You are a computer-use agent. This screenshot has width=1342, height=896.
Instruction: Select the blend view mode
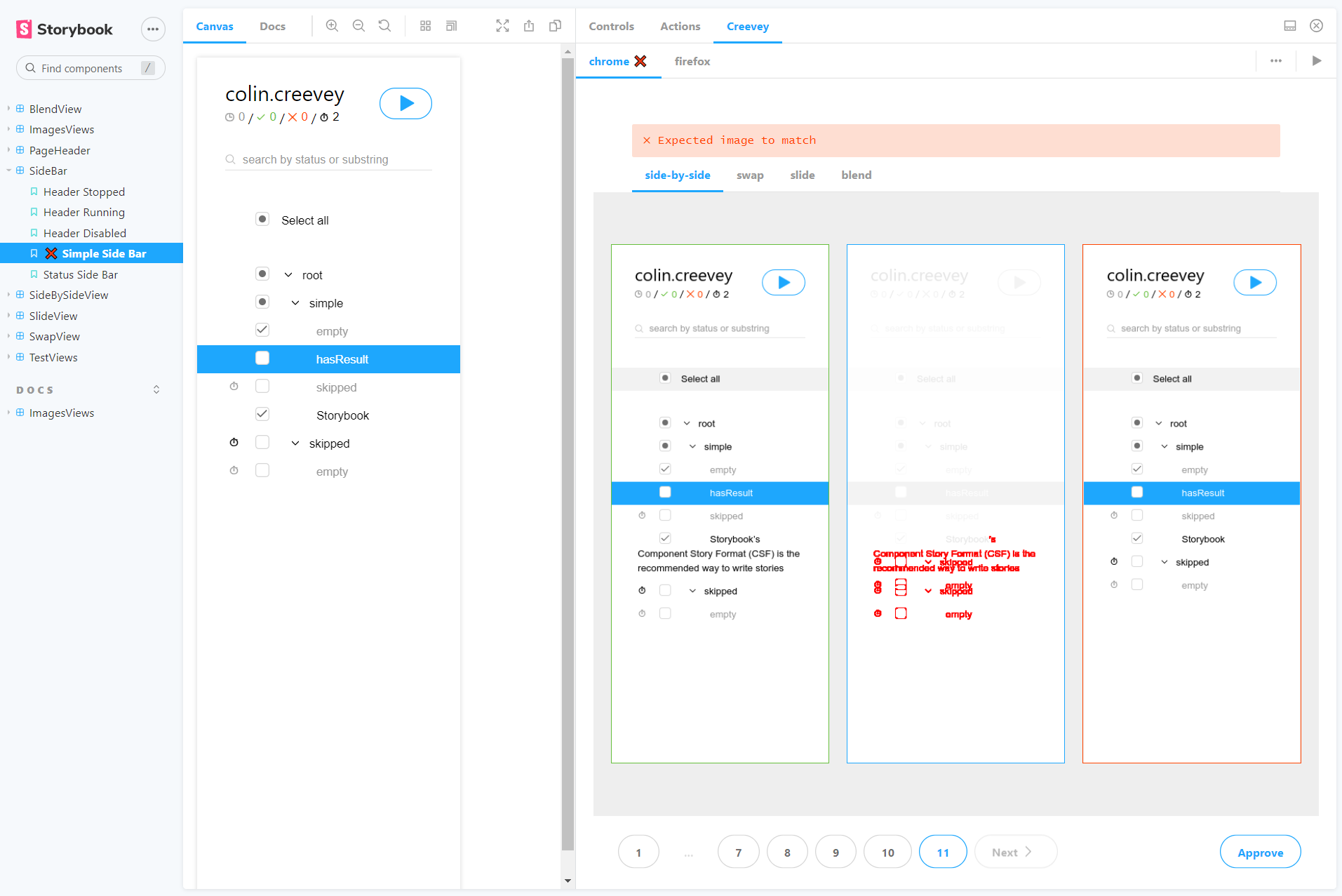click(856, 175)
